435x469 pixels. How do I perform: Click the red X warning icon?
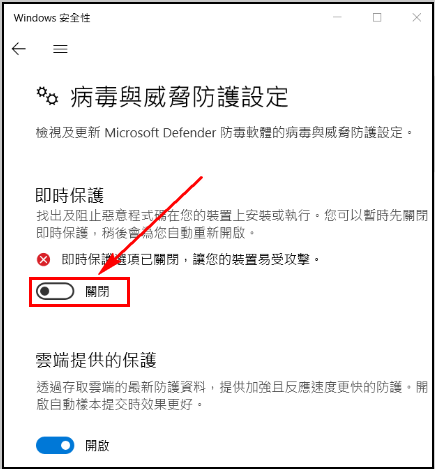coord(43,259)
